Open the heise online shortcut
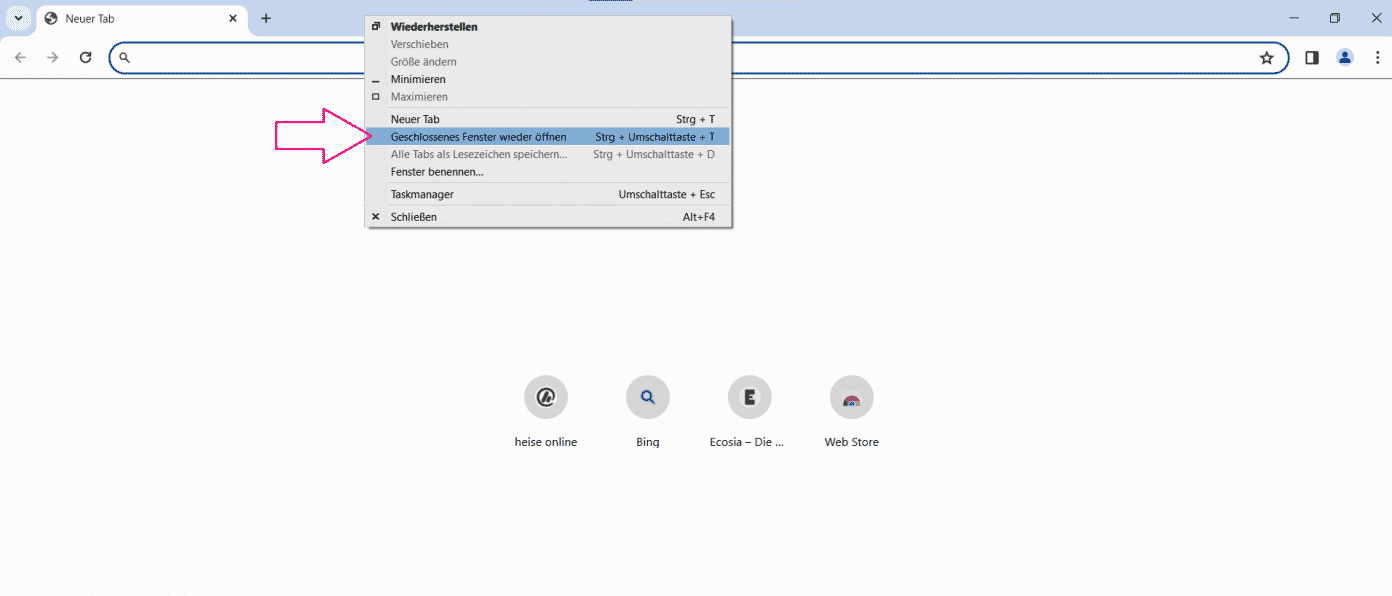This screenshot has height=596, width=1392. click(x=545, y=397)
